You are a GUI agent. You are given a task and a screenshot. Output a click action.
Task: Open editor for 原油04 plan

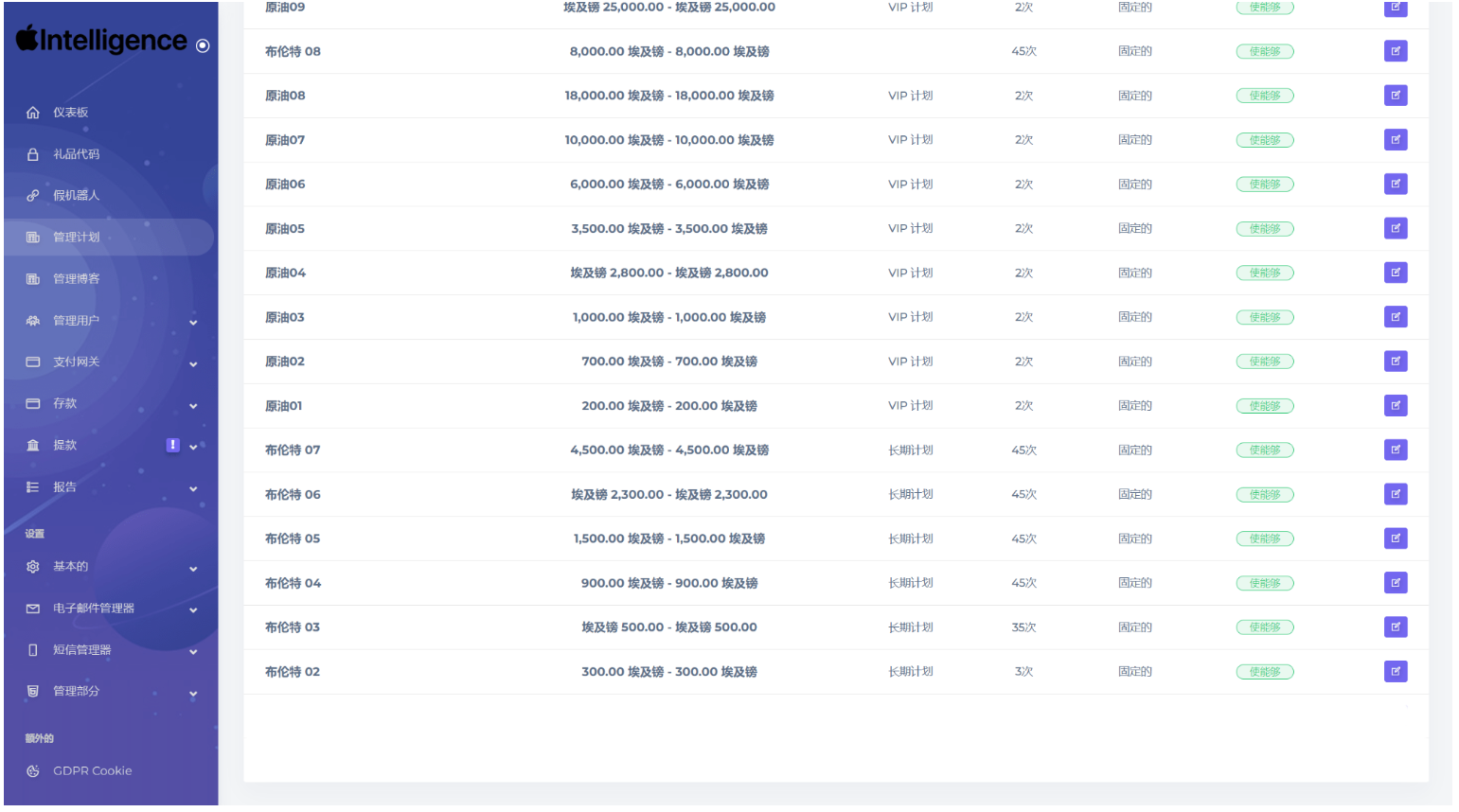click(1395, 273)
